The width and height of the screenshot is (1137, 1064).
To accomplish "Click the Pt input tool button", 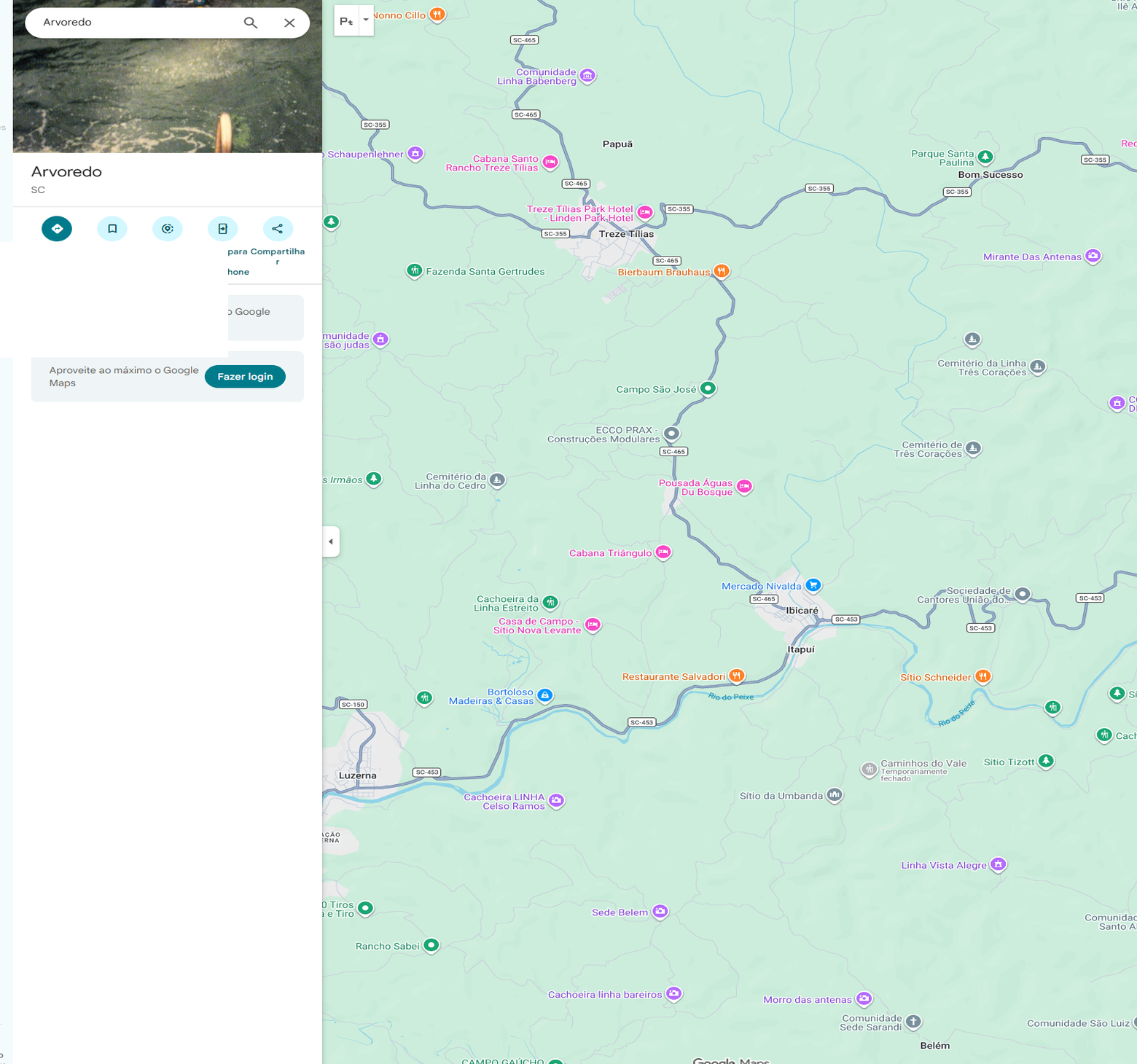I will coord(346,20).
